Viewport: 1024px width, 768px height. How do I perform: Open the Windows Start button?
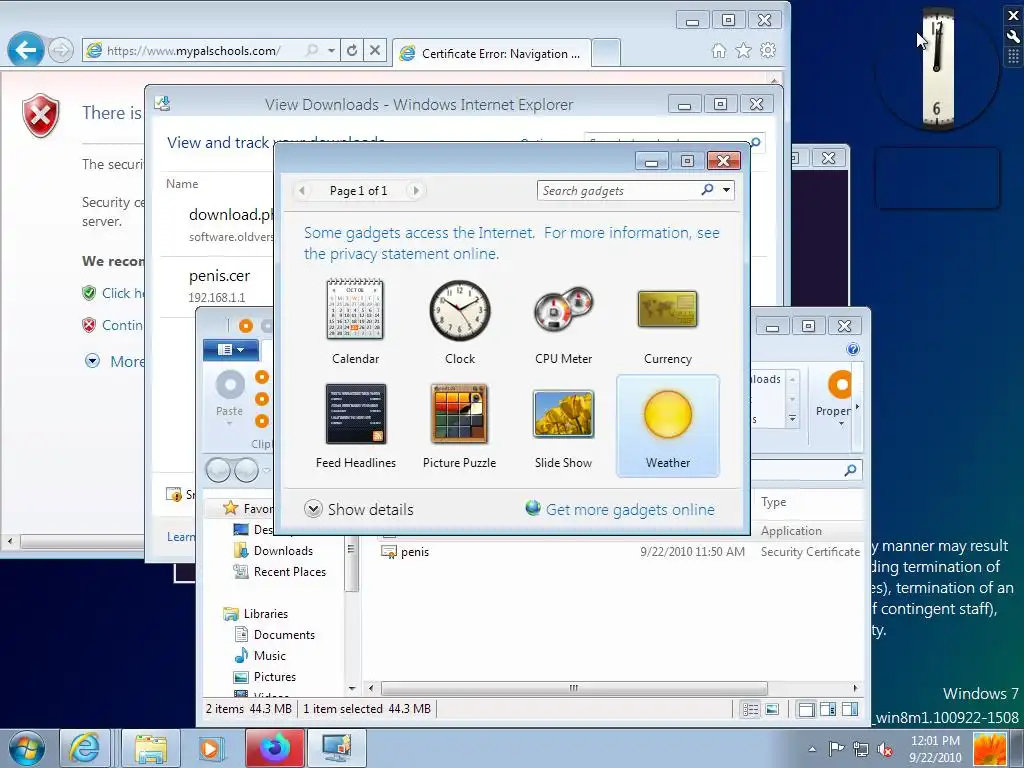pyautogui.click(x=26, y=748)
